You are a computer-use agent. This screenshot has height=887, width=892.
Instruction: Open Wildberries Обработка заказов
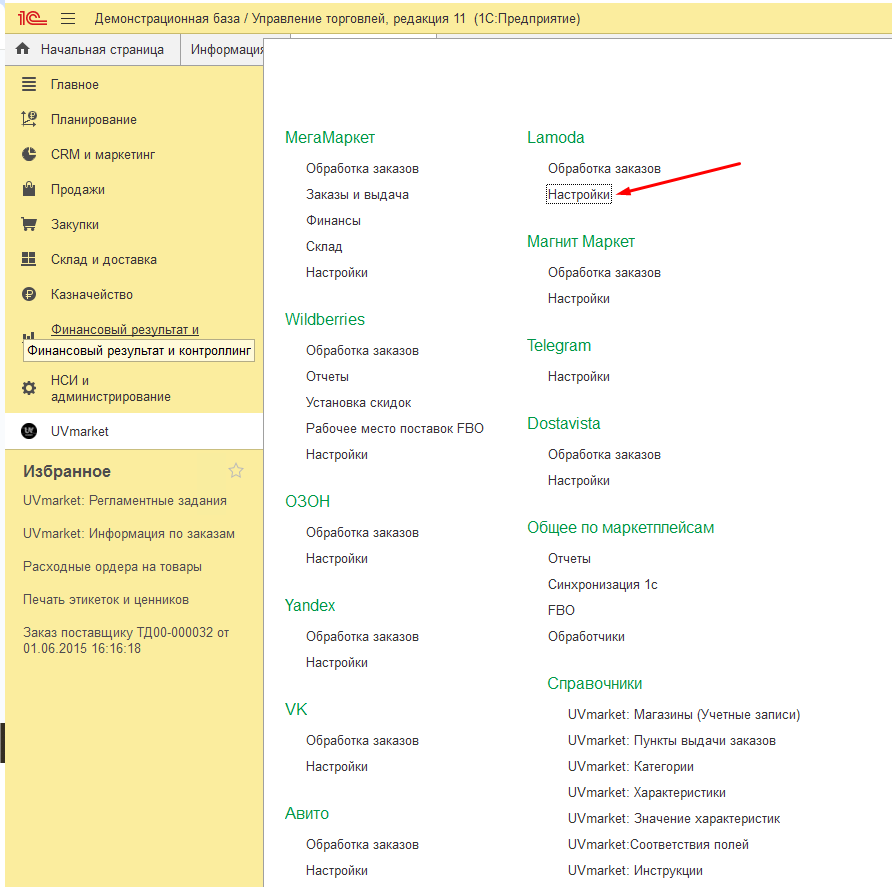[x=362, y=350]
